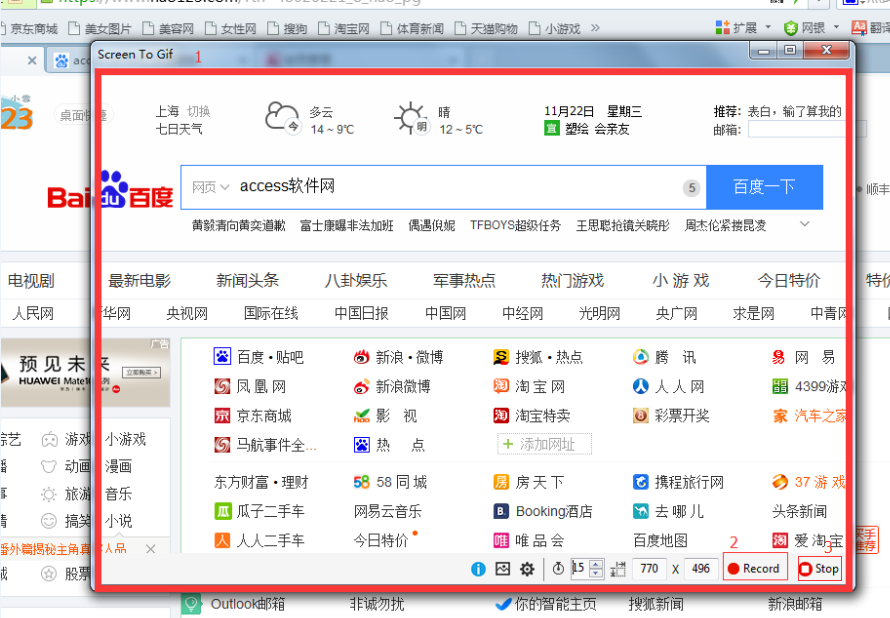This screenshot has height=618, width=890.
Task: Click the sunny weather icon for tomorrow
Action: 411,118
